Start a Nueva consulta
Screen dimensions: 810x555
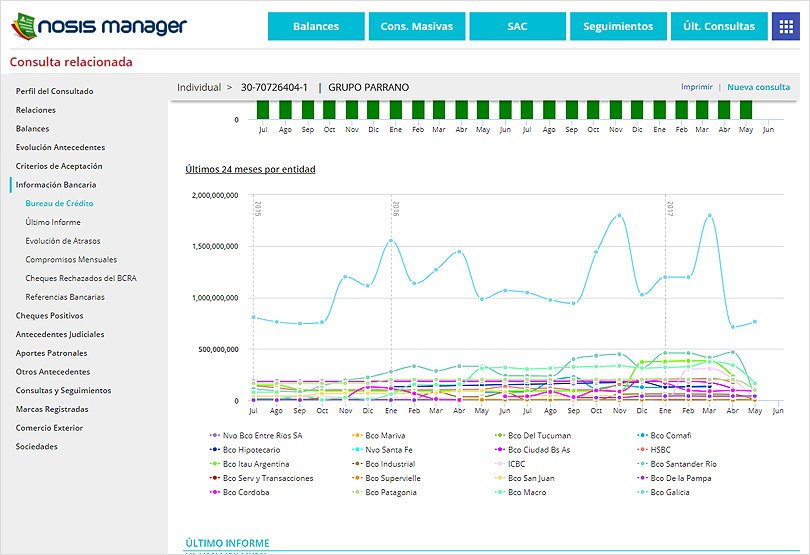coord(758,87)
